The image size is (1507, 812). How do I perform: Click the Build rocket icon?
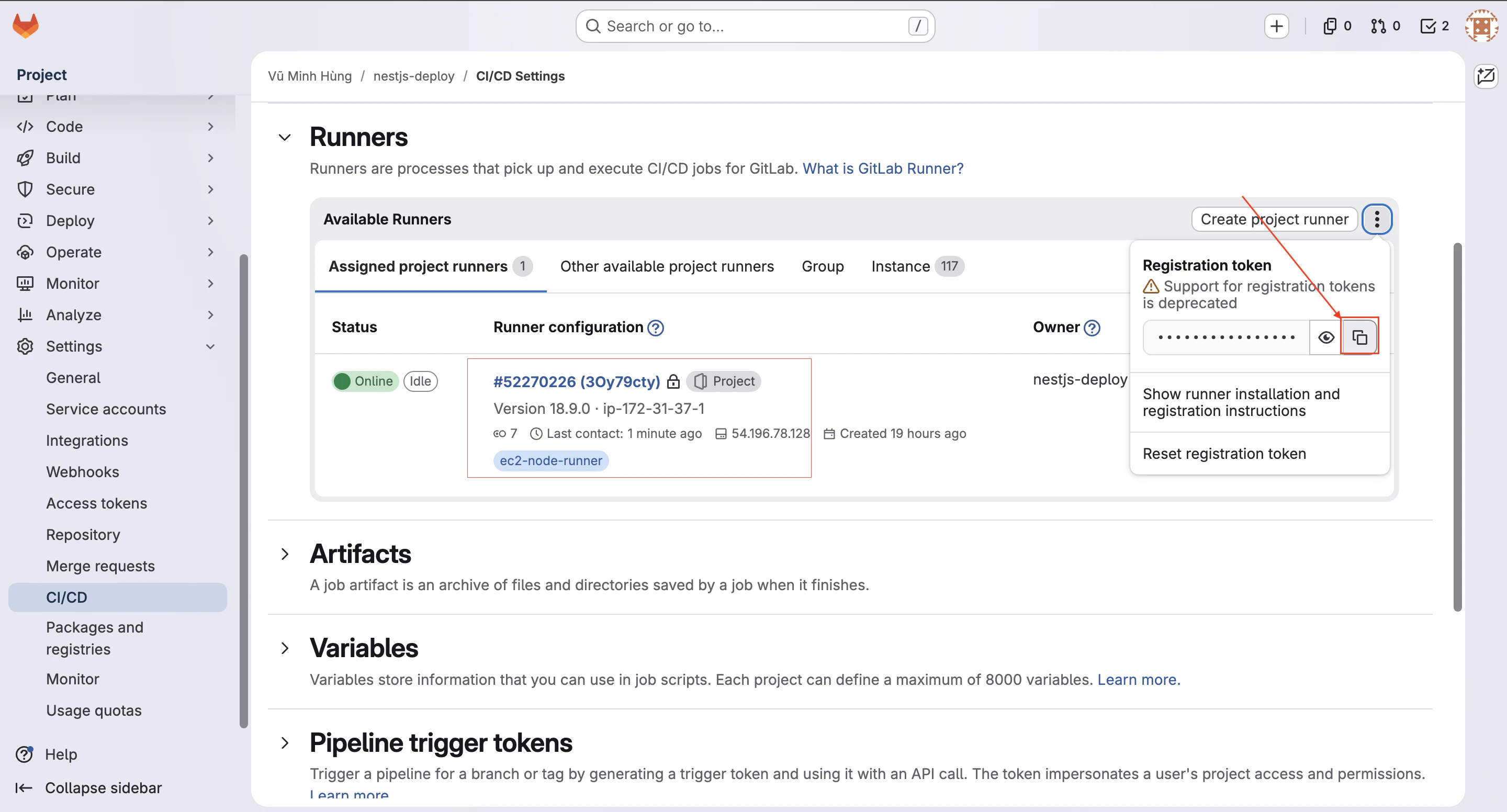point(25,158)
